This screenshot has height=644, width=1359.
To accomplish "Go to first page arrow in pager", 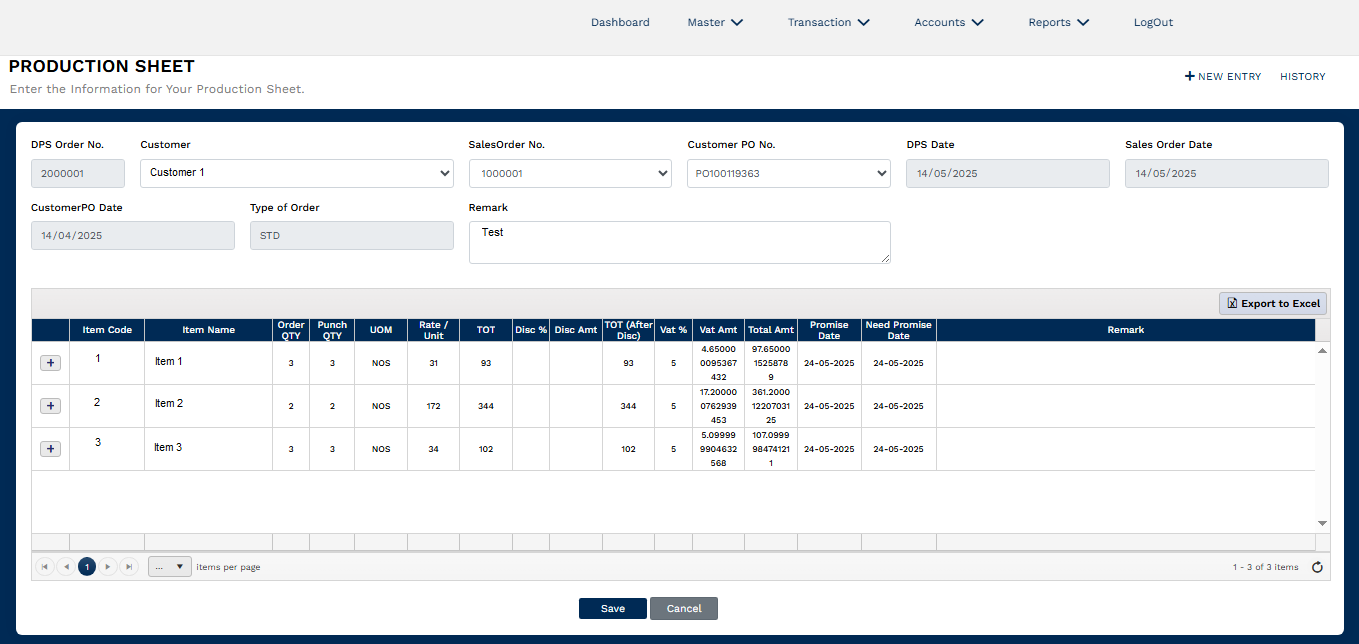I will [x=45, y=567].
